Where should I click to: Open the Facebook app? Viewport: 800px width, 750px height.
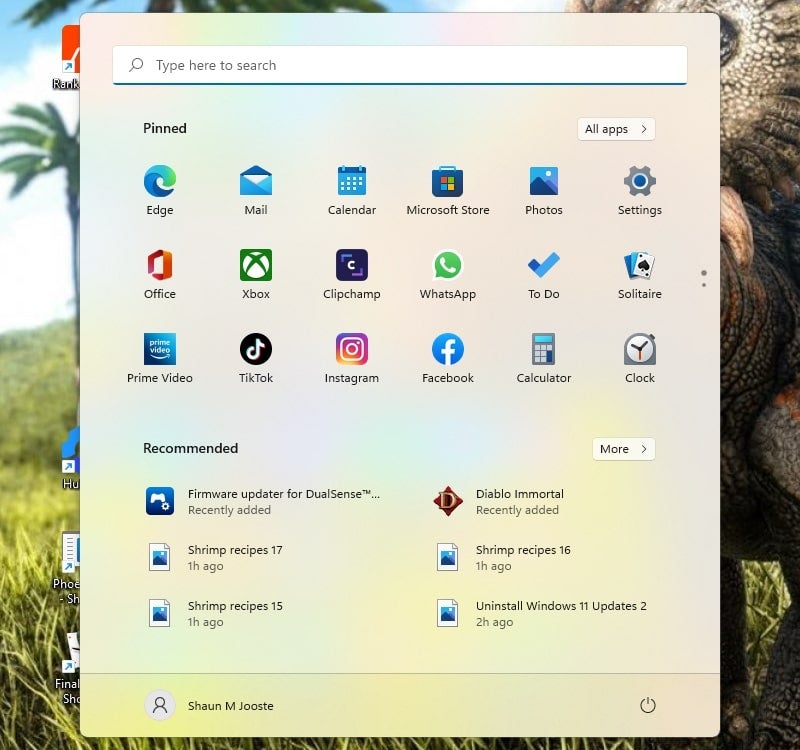point(447,358)
